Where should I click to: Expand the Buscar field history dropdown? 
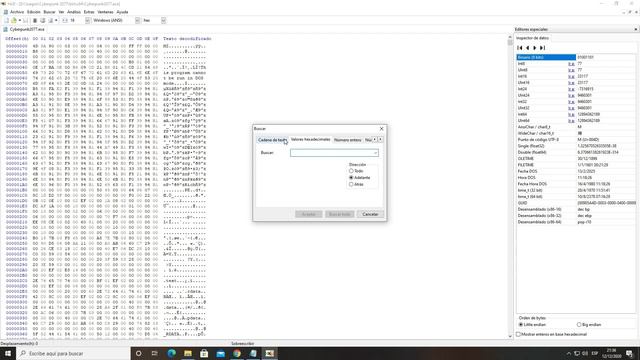[x=375, y=153]
